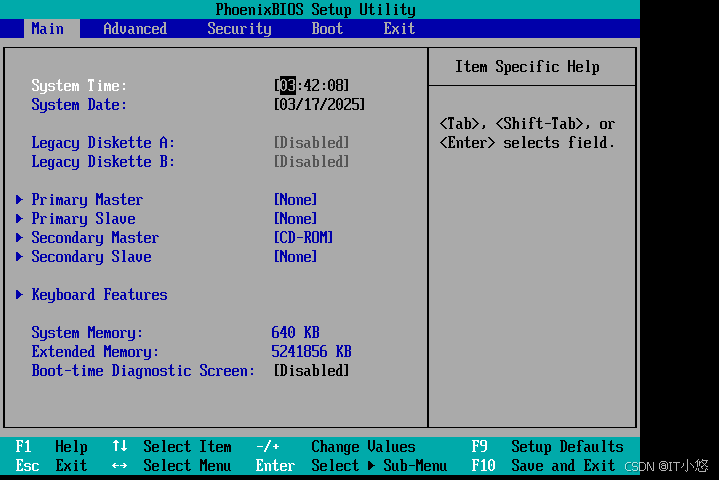Click the Sub-Menu triangle icon in footer

371,466
